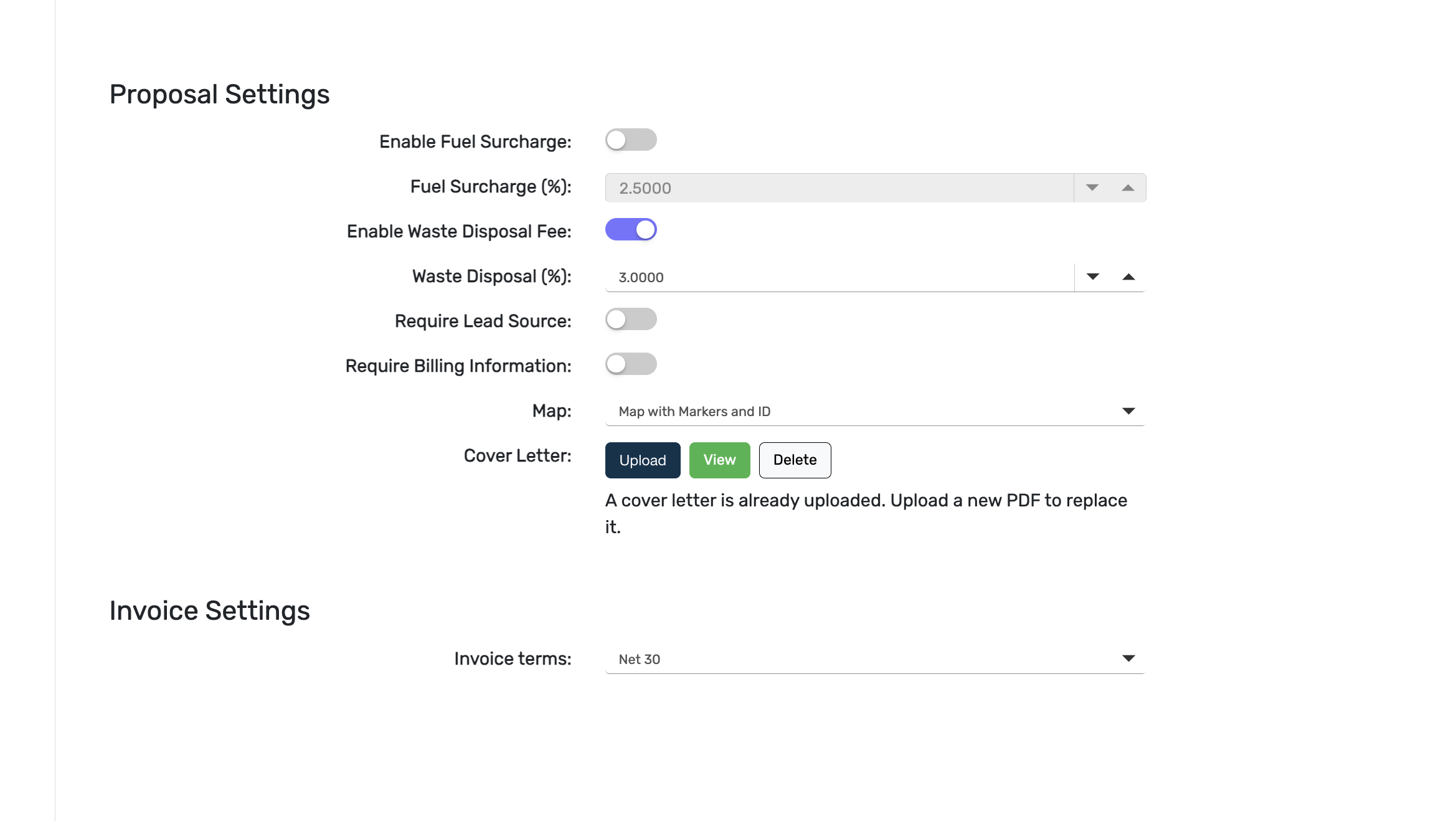The height and width of the screenshot is (821, 1456).
Task: Turn on Require Lead Source
Action: (630, 319)
